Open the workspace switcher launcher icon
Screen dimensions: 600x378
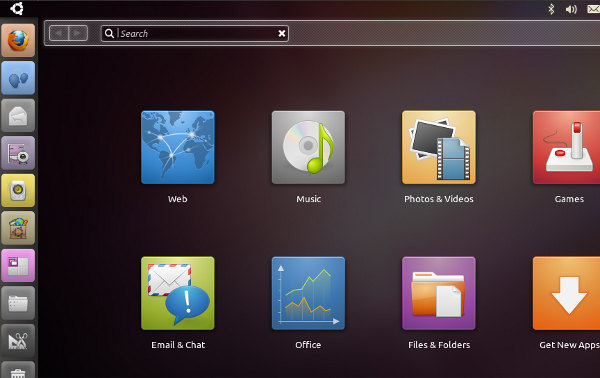tap(18, 265)
